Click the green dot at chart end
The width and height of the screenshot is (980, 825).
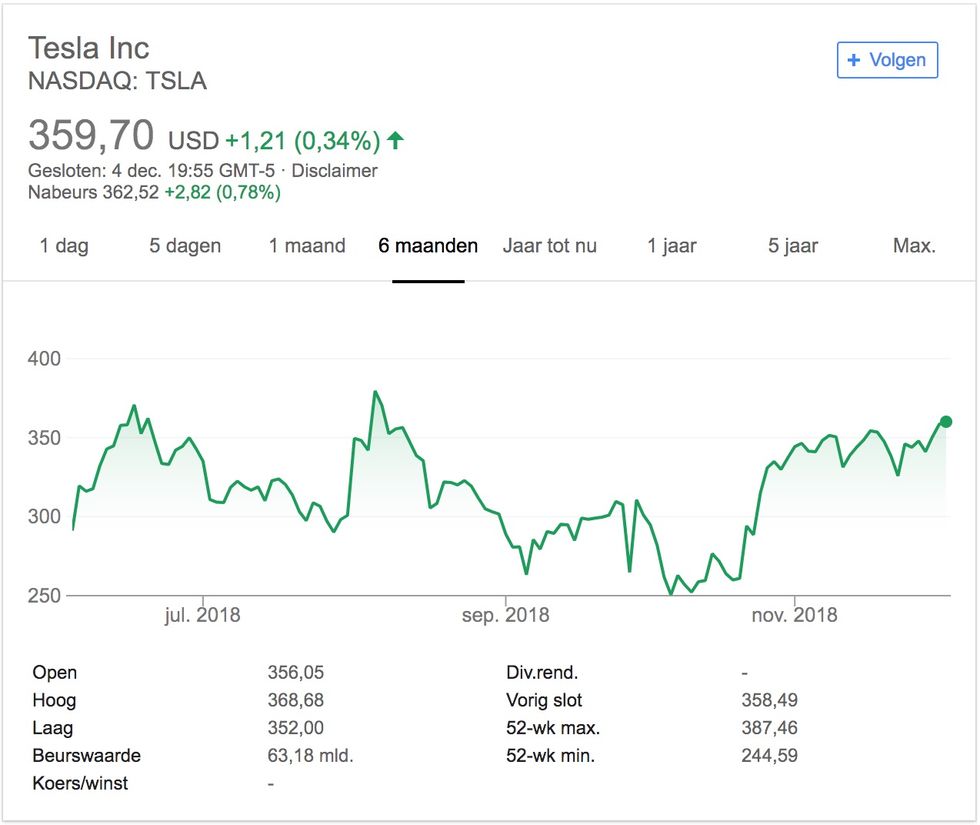point(946,422)
